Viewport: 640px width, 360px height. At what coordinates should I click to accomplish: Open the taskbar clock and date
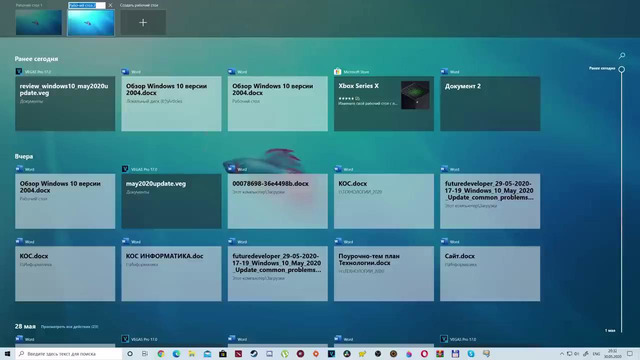click(613, 354)
